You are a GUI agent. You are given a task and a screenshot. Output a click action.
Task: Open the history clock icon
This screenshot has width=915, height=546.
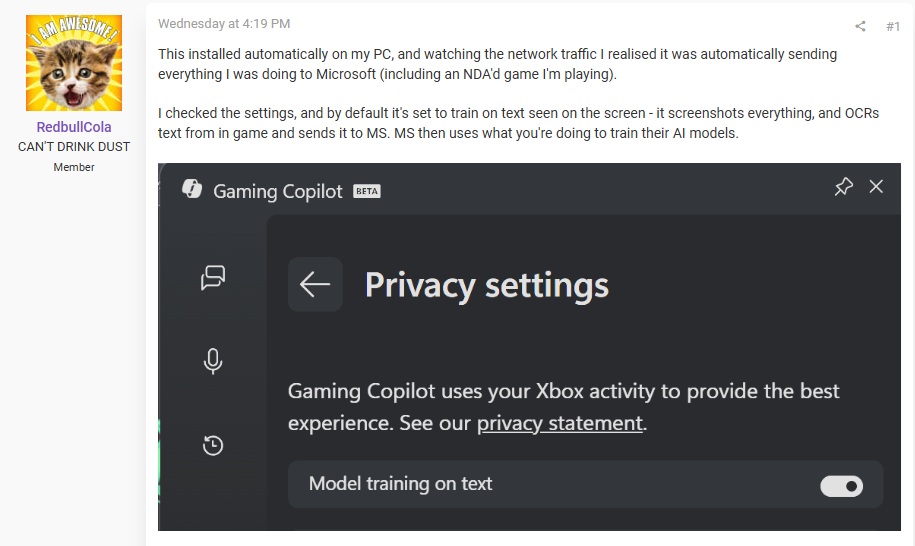pos(212,446)
